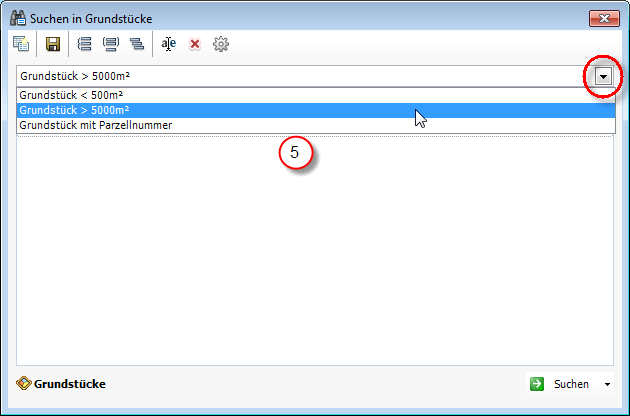Collapse the saved searches dropdown list
630x416 pixels.
[602, 76]
